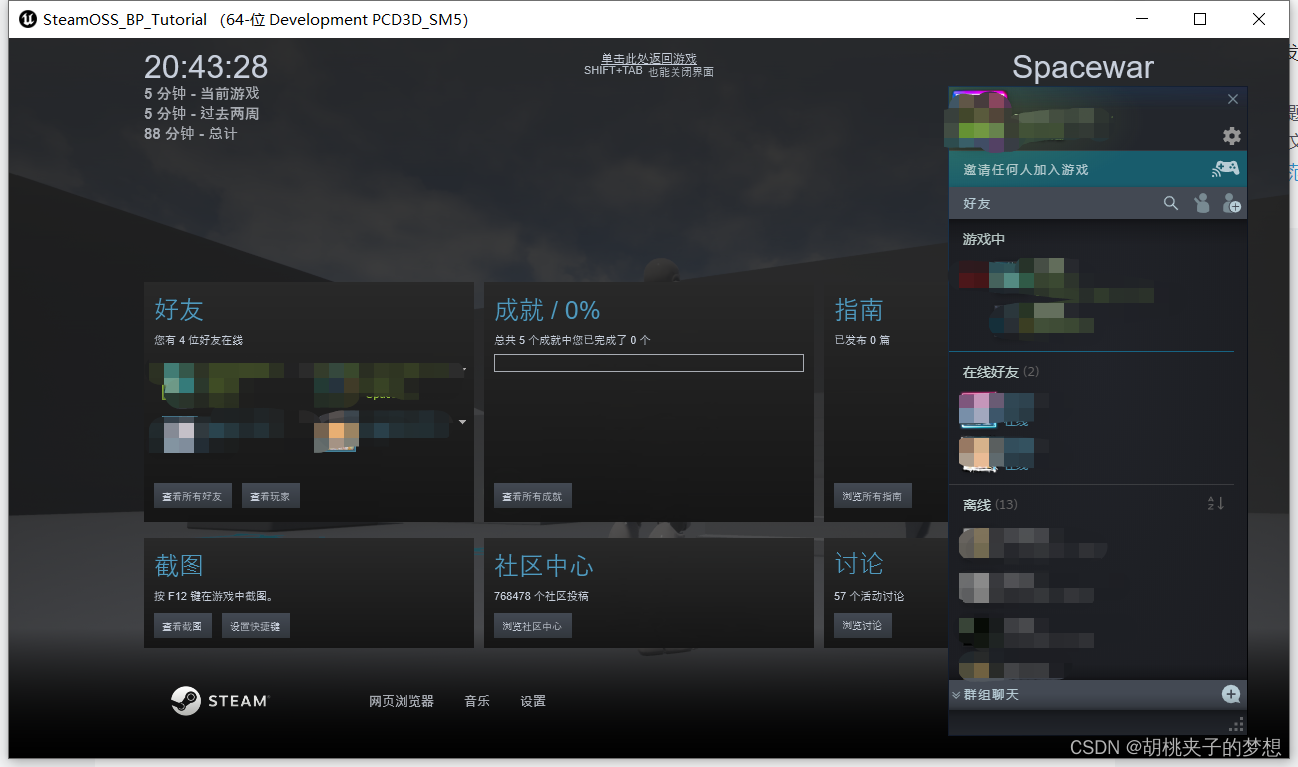Click the Steam logo at bottom
Image resolution: width=1298 pixels, height=767 pixels.
click(x=219, y=701)
